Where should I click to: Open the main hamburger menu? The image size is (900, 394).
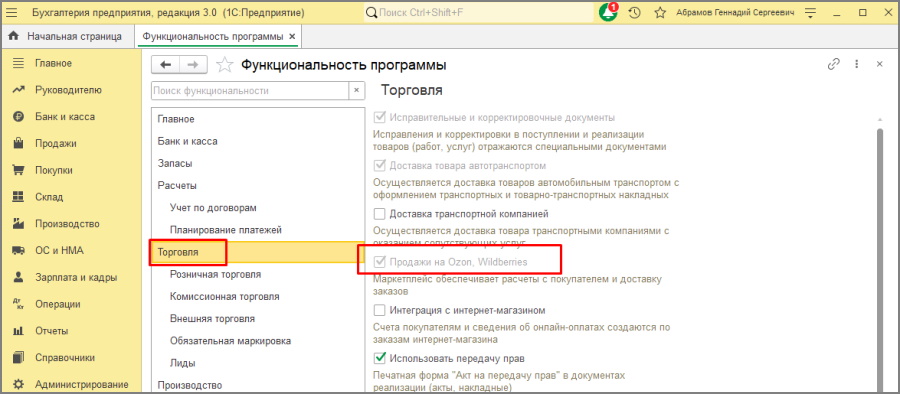(x=12, y=12)
